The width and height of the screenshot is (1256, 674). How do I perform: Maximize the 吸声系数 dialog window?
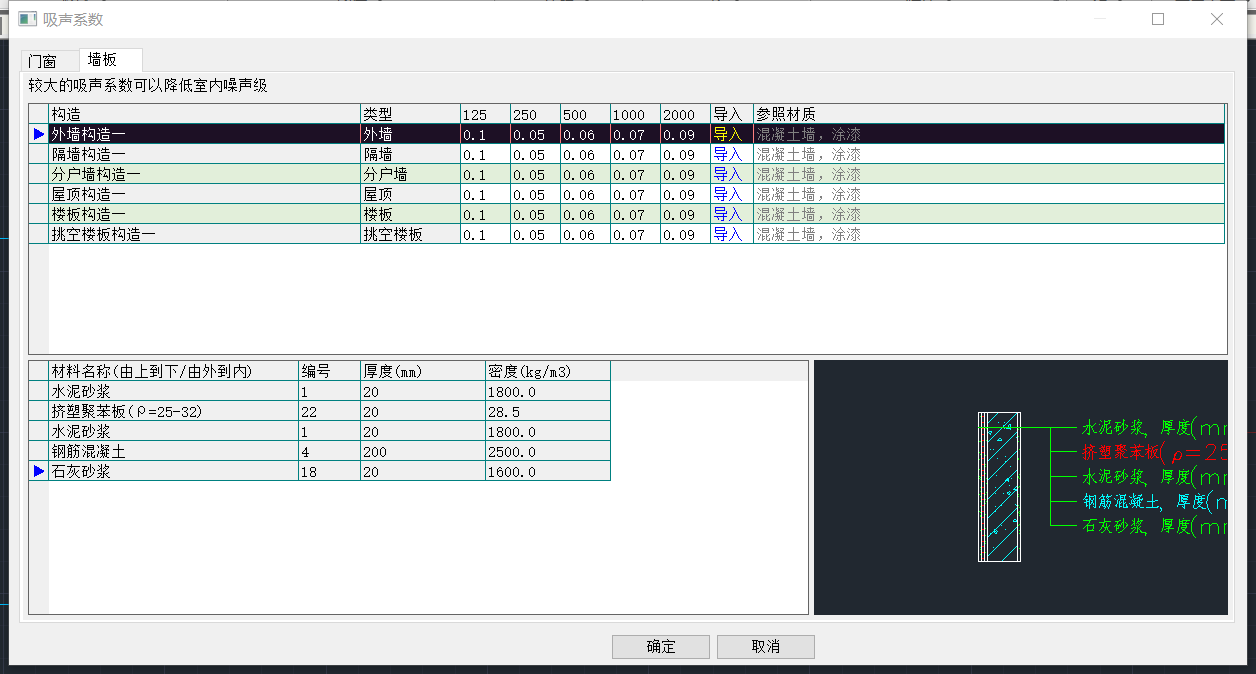(x=1158, y=19)
